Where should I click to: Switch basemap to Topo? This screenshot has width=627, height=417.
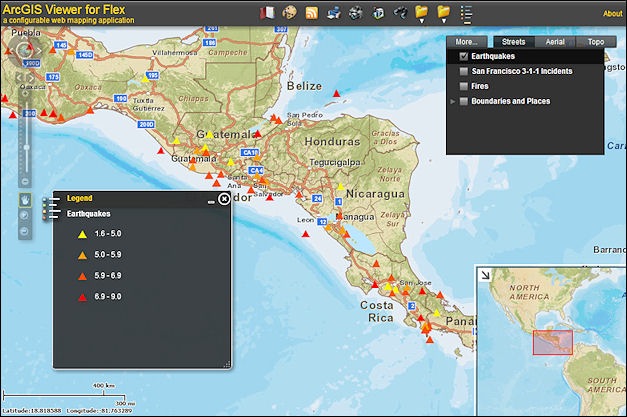point(596,42)
